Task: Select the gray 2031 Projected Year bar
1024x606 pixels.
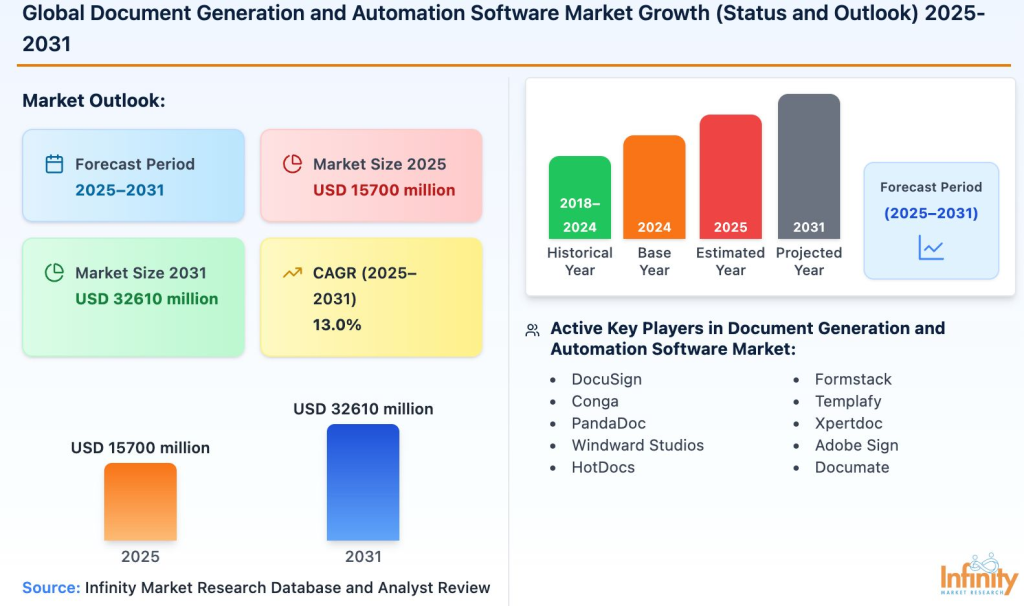Action: click(x=808, y=167)
